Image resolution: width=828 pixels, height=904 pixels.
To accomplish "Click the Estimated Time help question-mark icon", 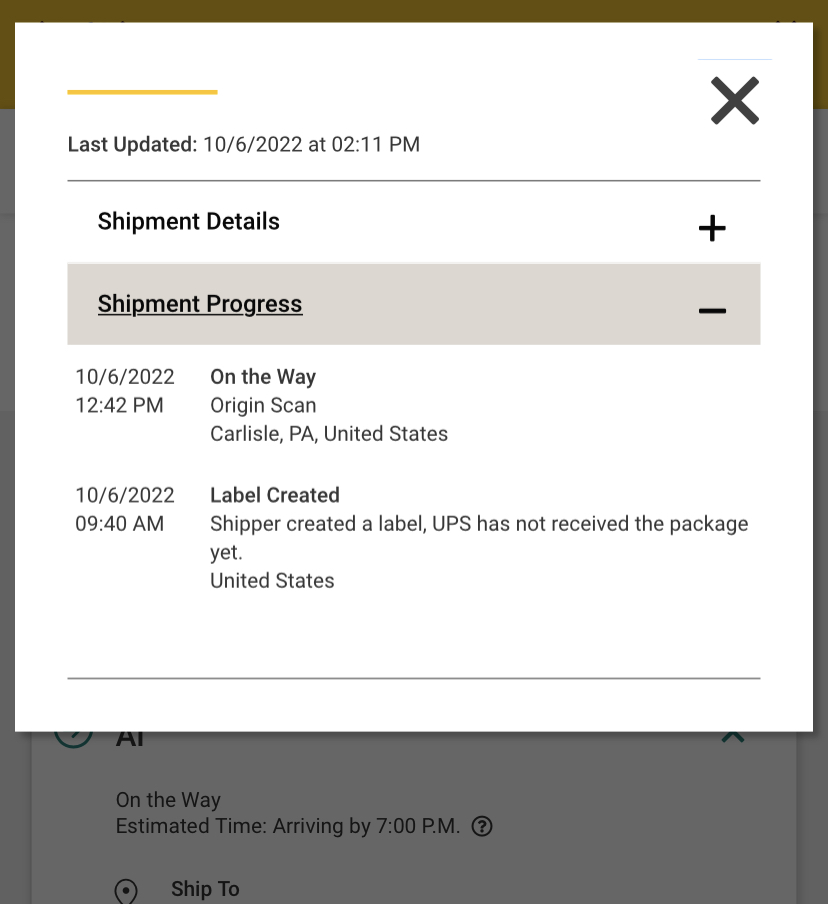I will pyautogui.click(x=482, y=826).
